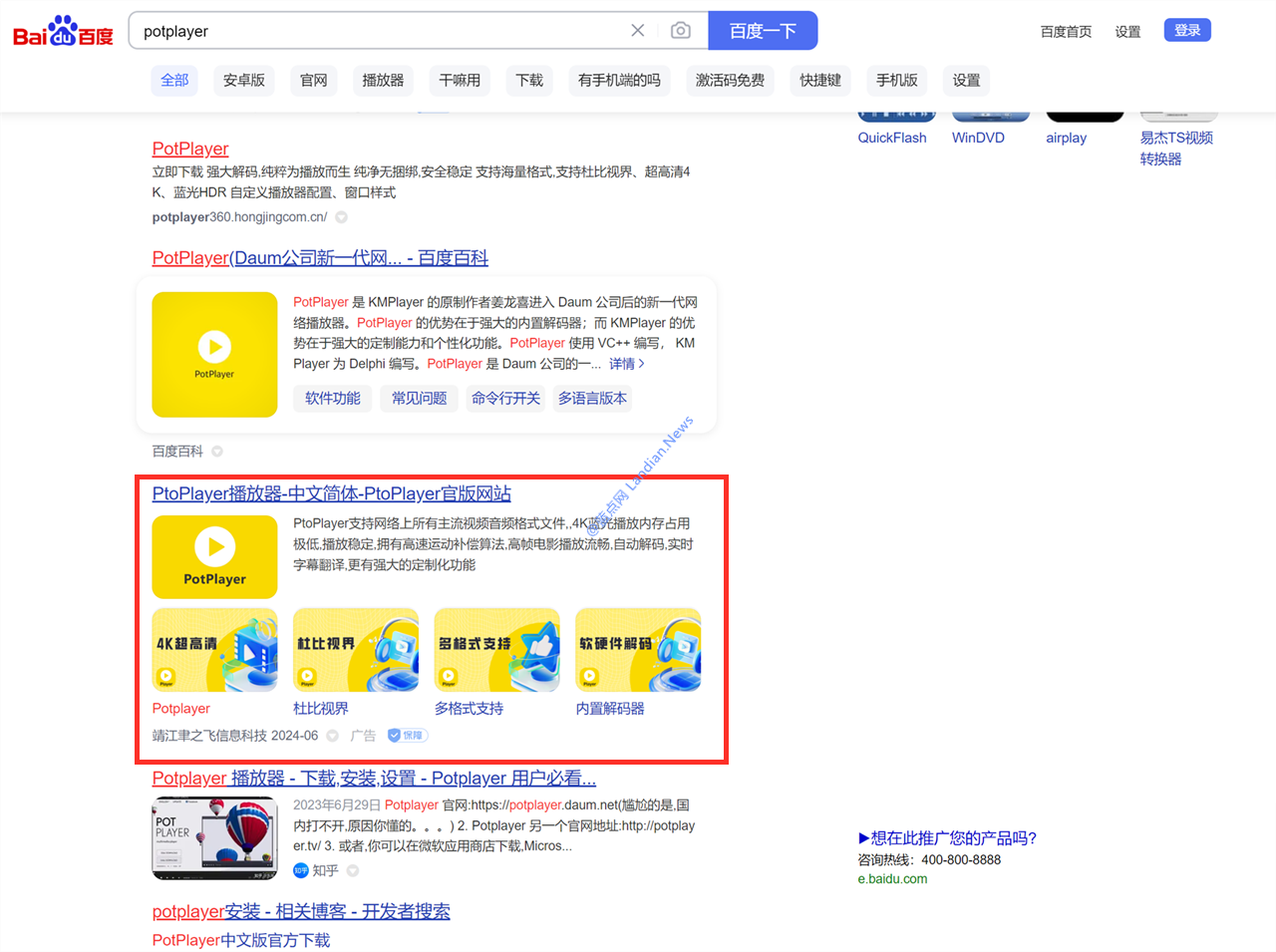Click PotPlayer中文版官方下载 text
This screenshot has height=952, width=1276.
(x=240, y=940)
